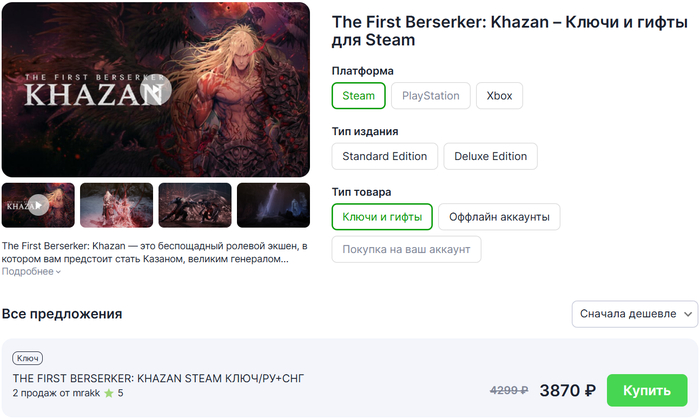Viewport: 700px width, 419px height.
Task: Select the Steam platform option
Action: 358,95
